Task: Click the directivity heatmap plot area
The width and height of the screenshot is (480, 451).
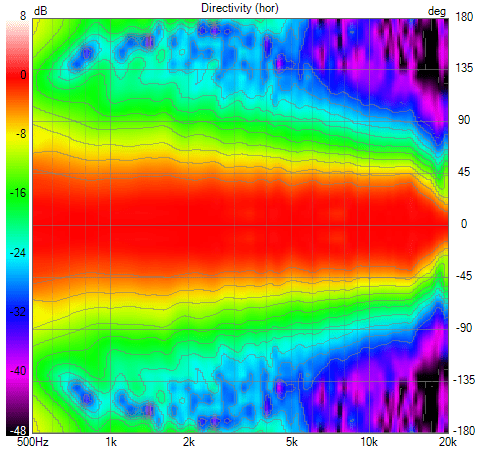Action: coord(240,226)
